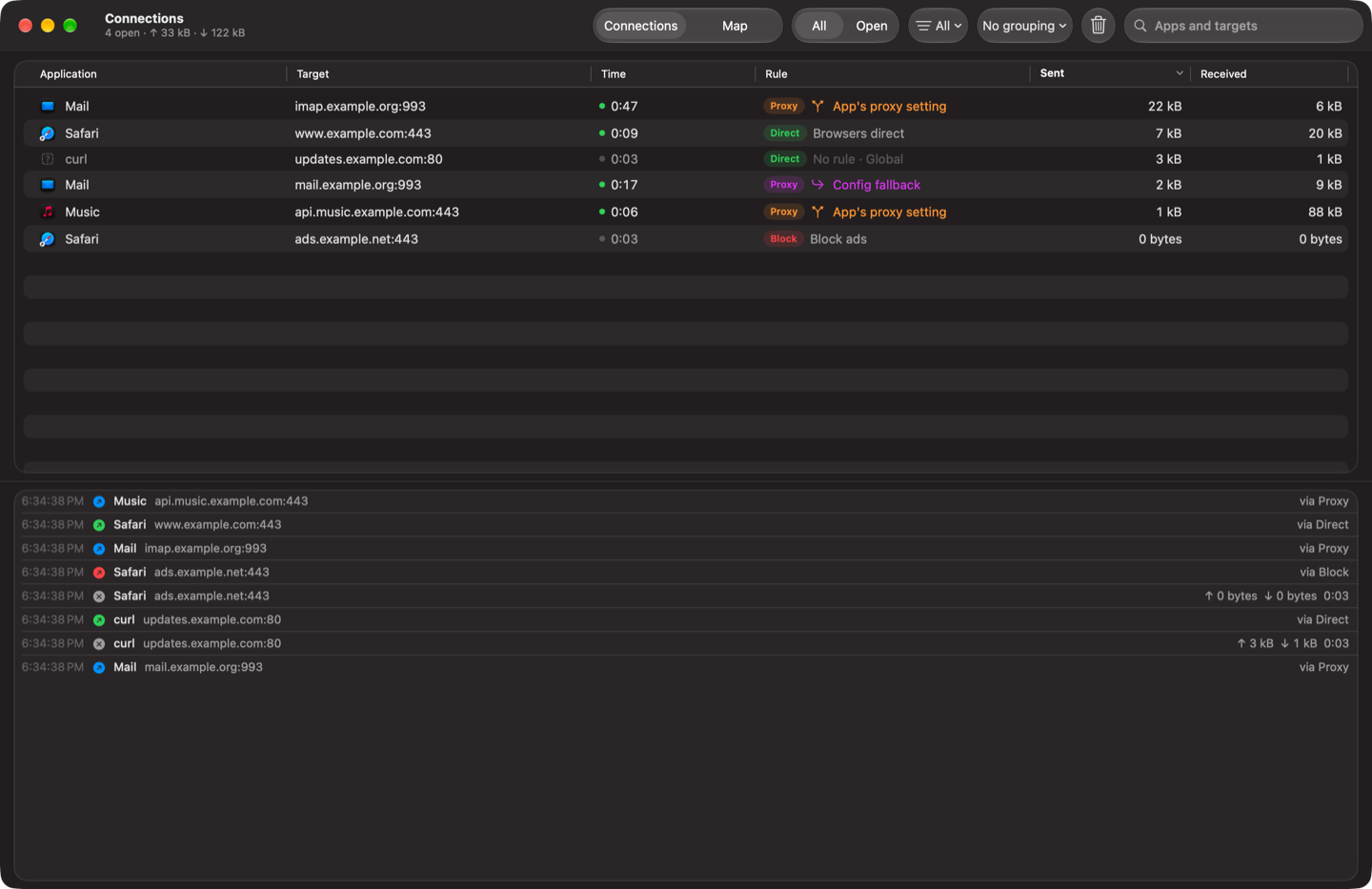
Task: Open the No grouping dropdown
Action: point(1024,26)
